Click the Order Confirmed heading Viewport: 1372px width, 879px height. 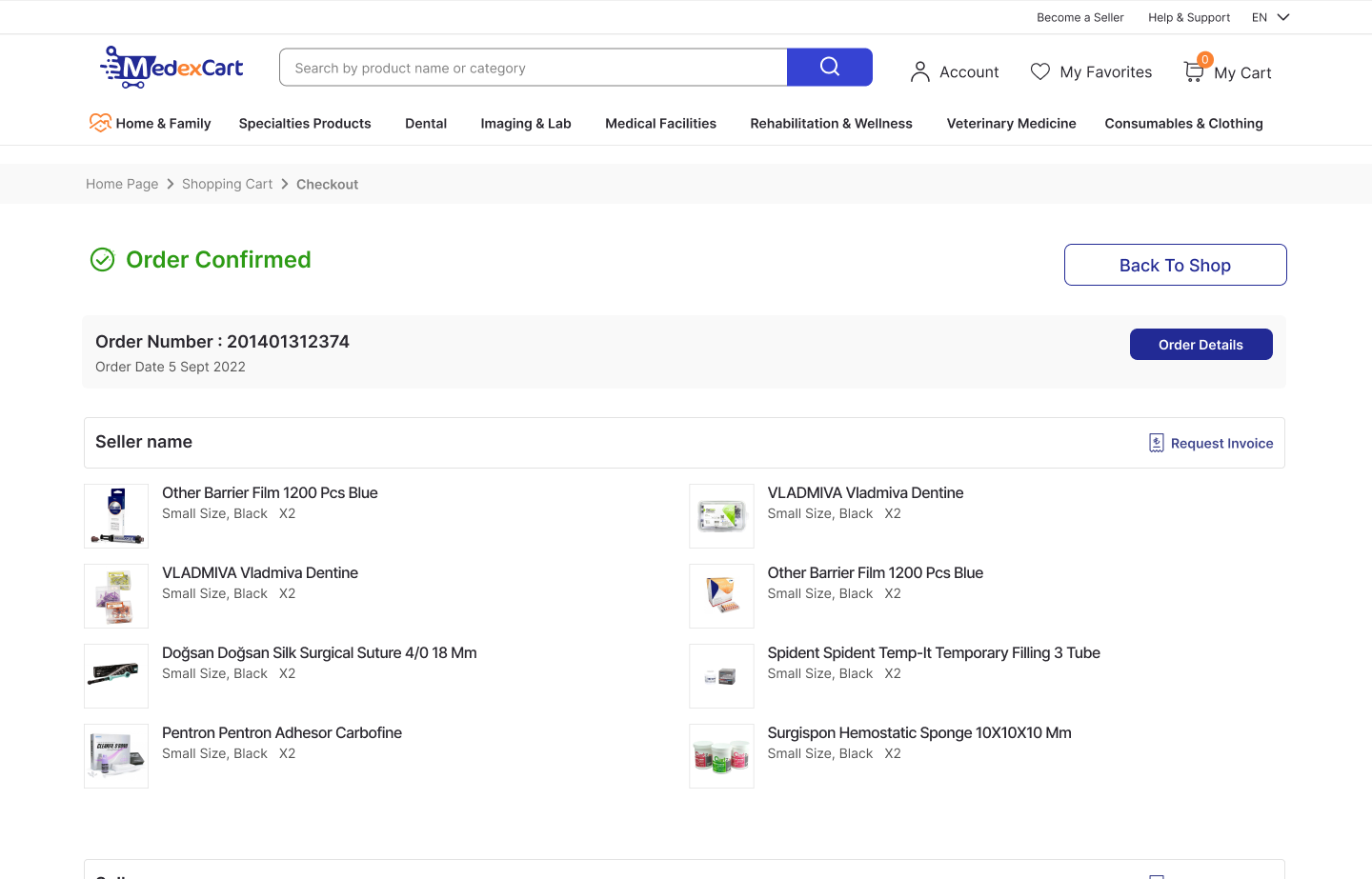point(218,259)
